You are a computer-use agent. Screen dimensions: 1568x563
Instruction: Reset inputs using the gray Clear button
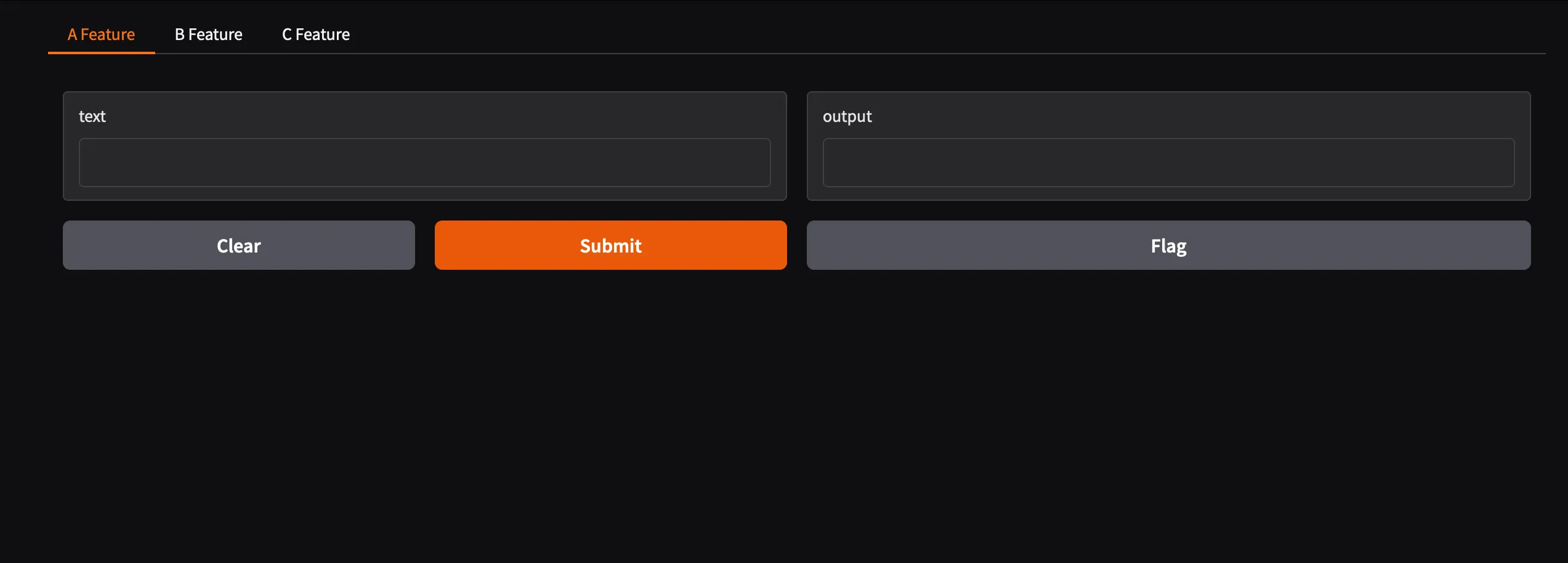point(239,245)
